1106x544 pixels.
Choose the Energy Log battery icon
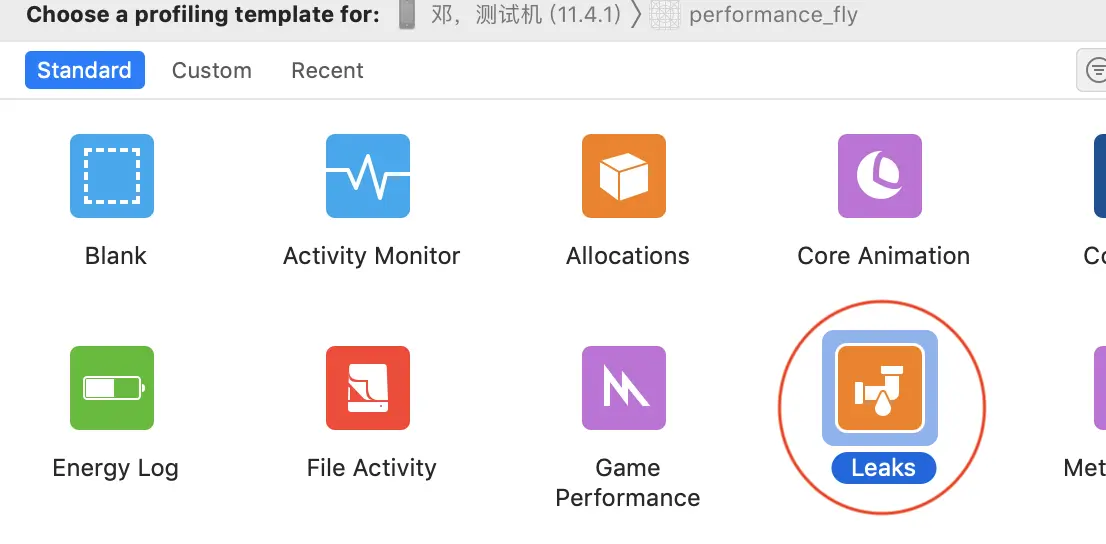(112, 388)
